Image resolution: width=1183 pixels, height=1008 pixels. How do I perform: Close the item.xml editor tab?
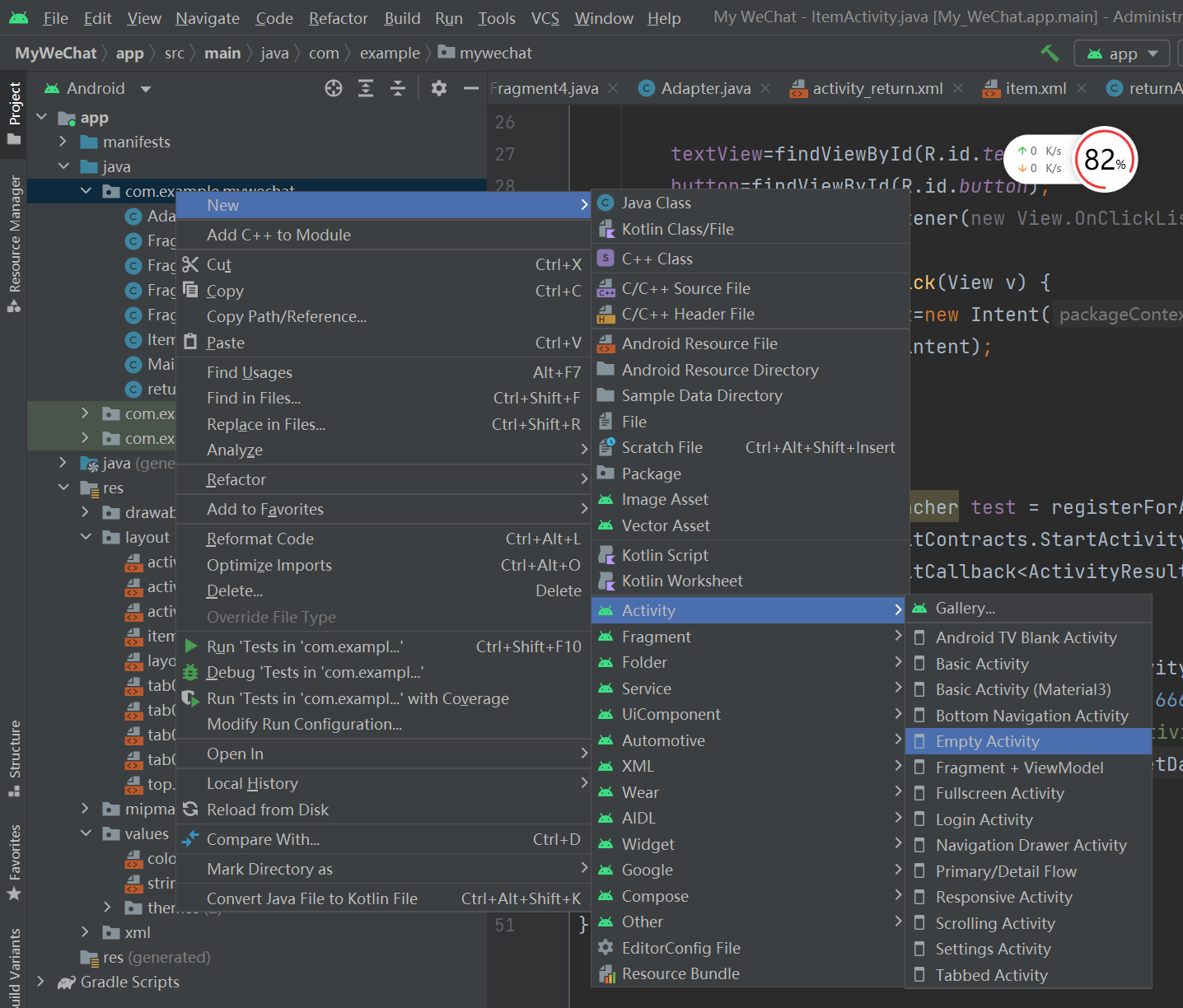point(1082,88)
